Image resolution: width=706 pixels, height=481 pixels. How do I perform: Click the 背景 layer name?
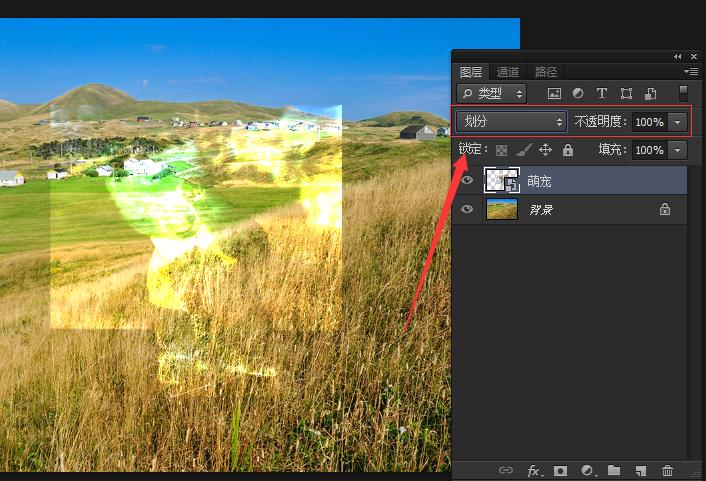point(541,210)
